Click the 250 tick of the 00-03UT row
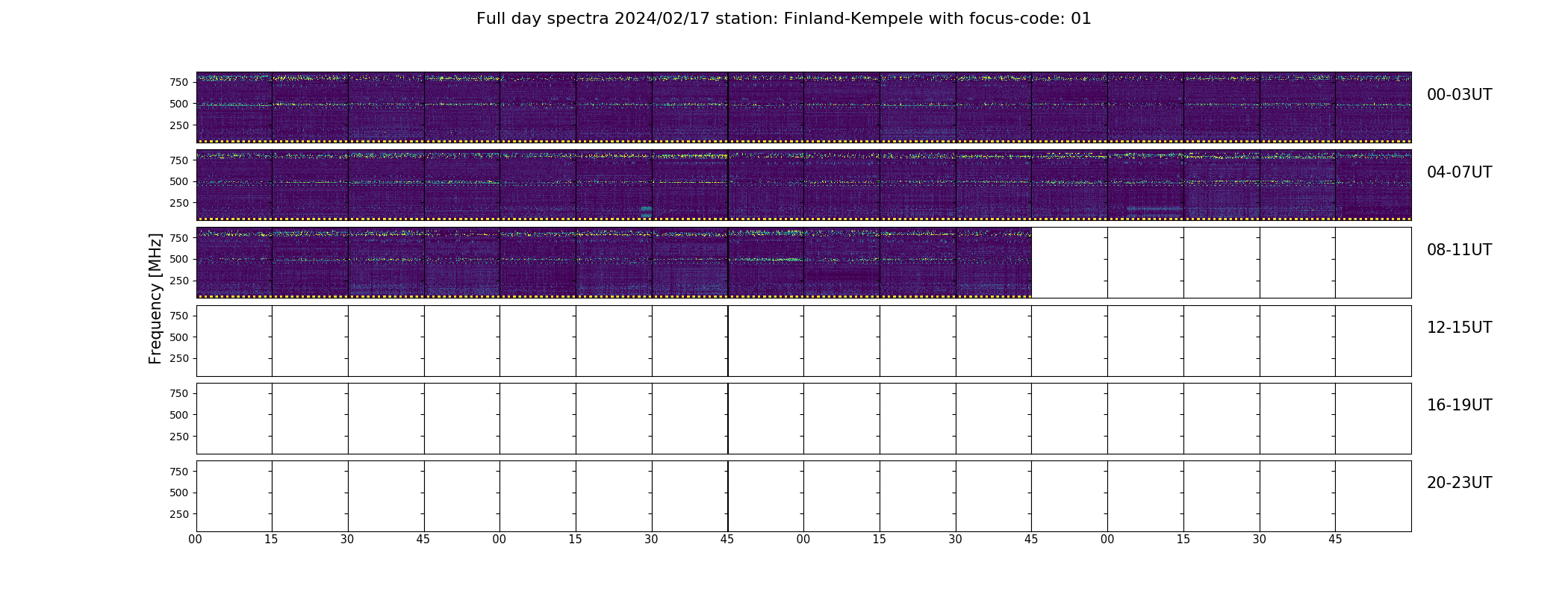This screenshot has height=597, width=1568. pyautogui.click(x=179, y=125)
